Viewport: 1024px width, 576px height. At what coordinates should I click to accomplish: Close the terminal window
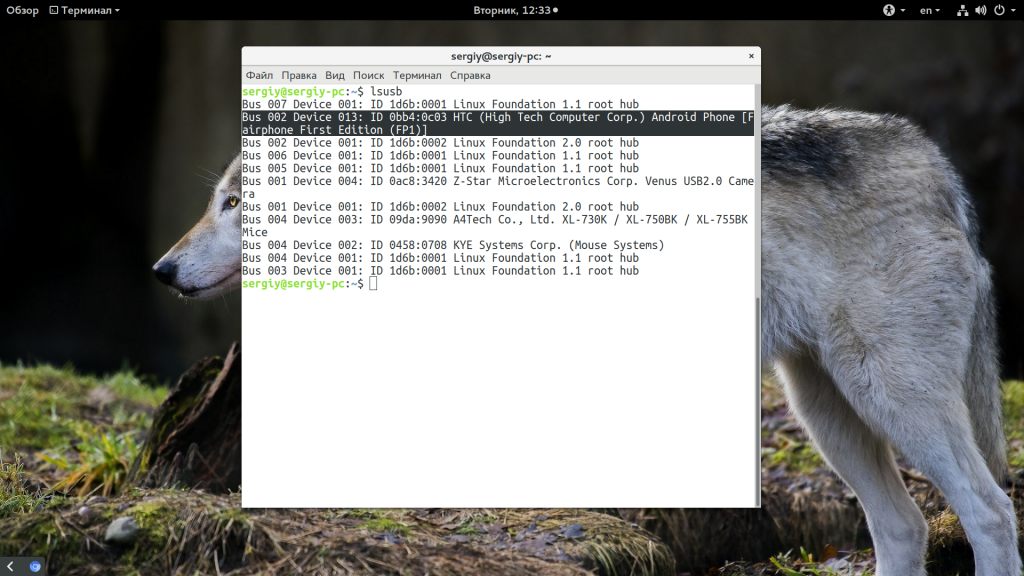click(748, 56)
